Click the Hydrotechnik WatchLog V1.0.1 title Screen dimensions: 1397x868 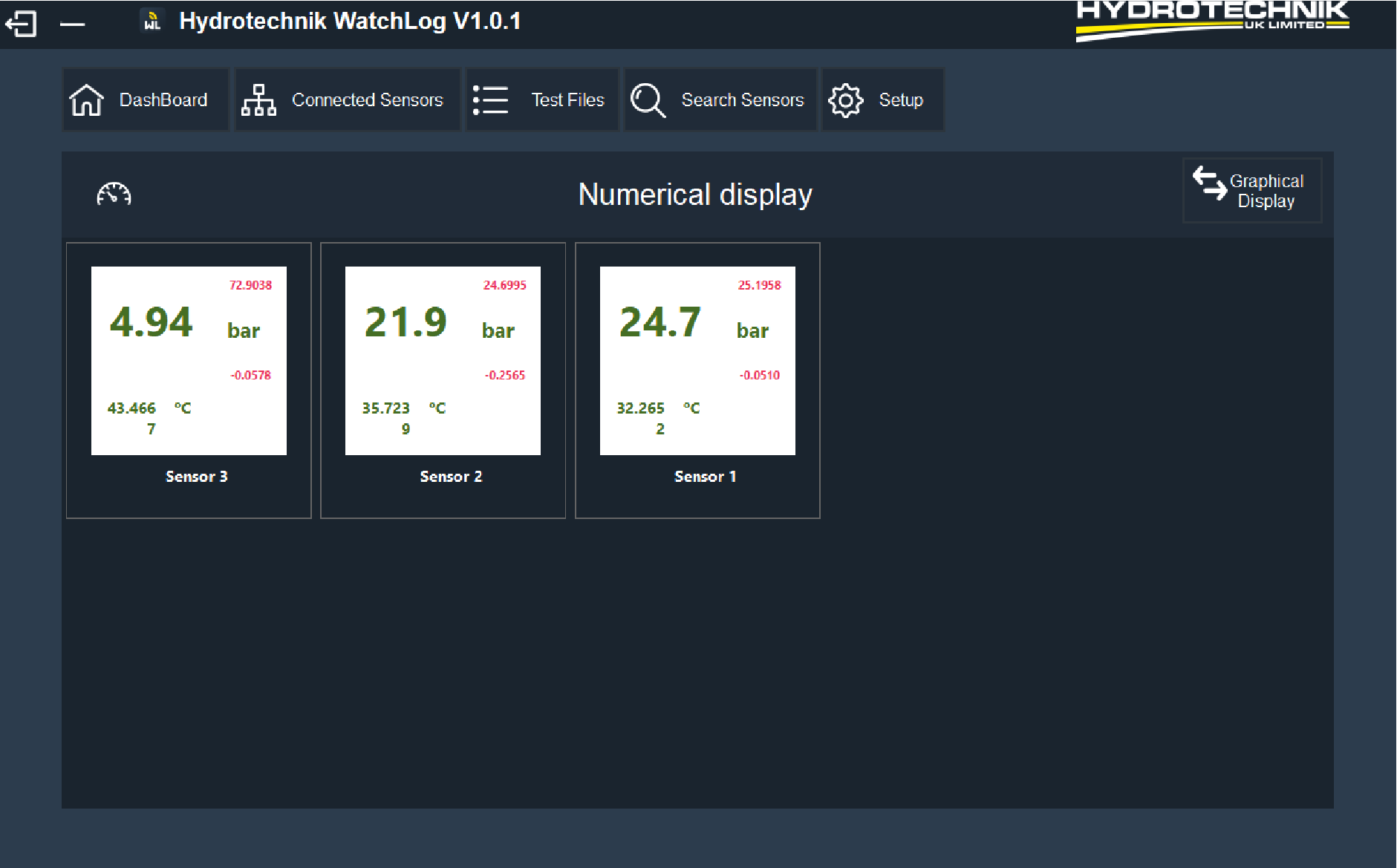tap(350, 21)
